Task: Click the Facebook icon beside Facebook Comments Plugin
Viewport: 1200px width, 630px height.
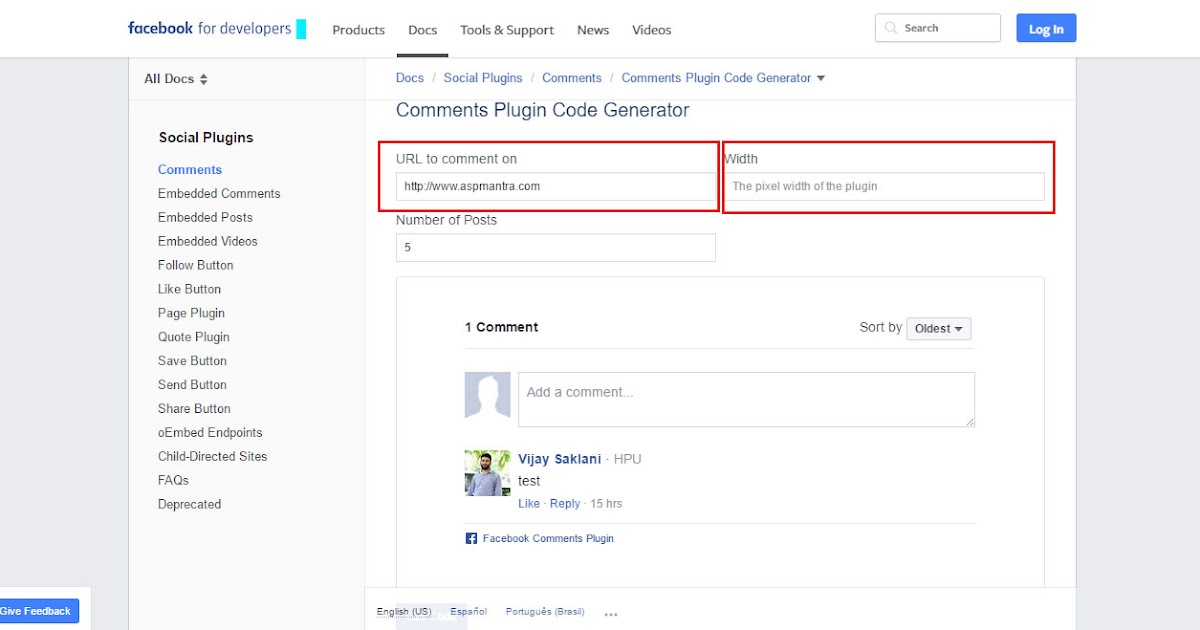Action: 470,537
